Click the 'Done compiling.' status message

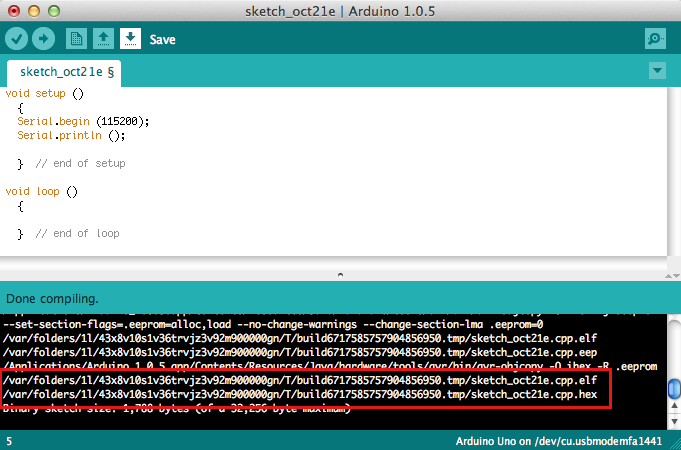[53, 299]
